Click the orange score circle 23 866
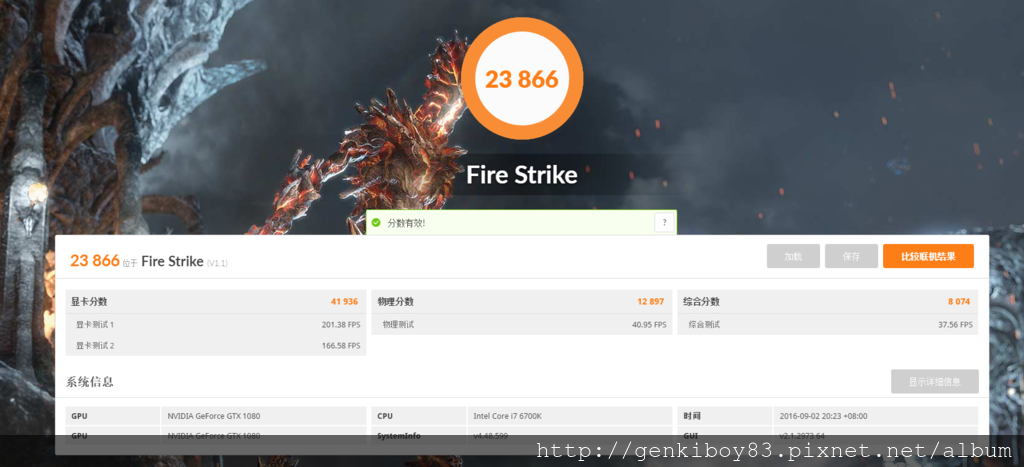The image size is (1024, 467). (522, 79)
